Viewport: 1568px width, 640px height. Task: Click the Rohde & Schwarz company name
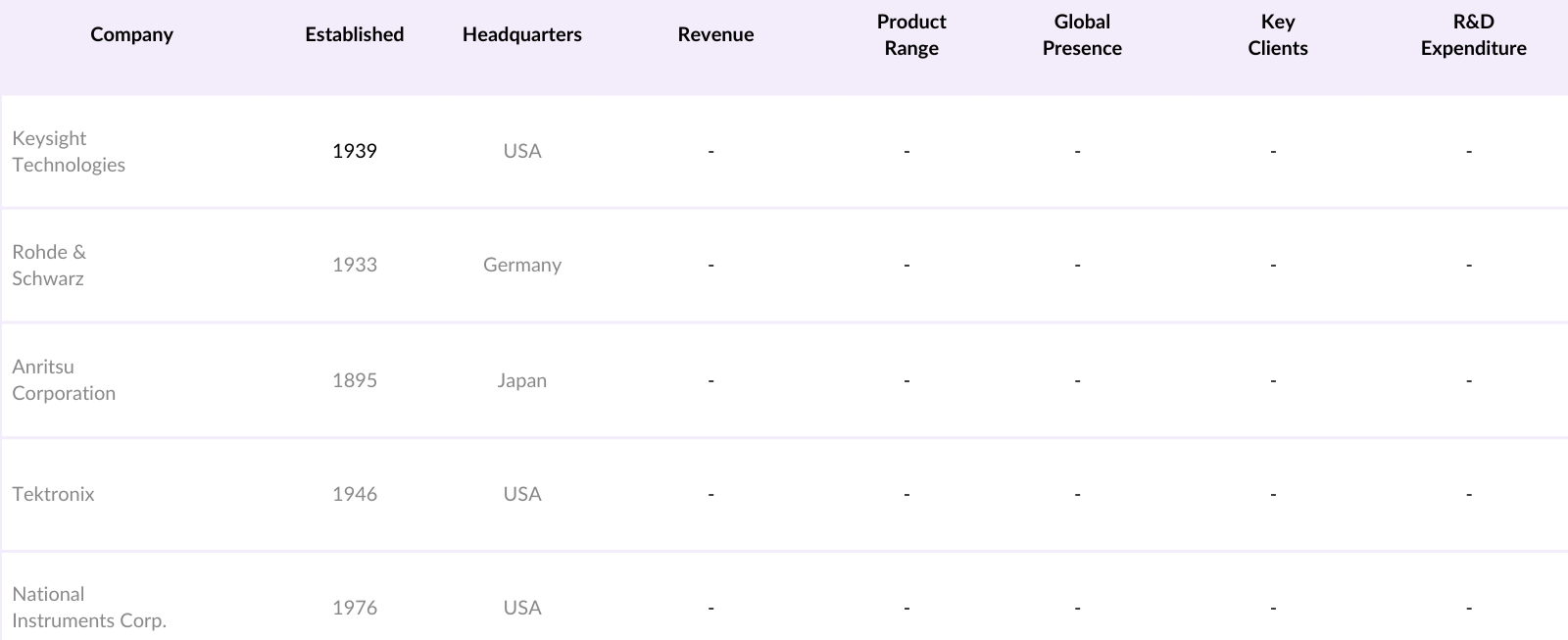[x=49, y=265]
